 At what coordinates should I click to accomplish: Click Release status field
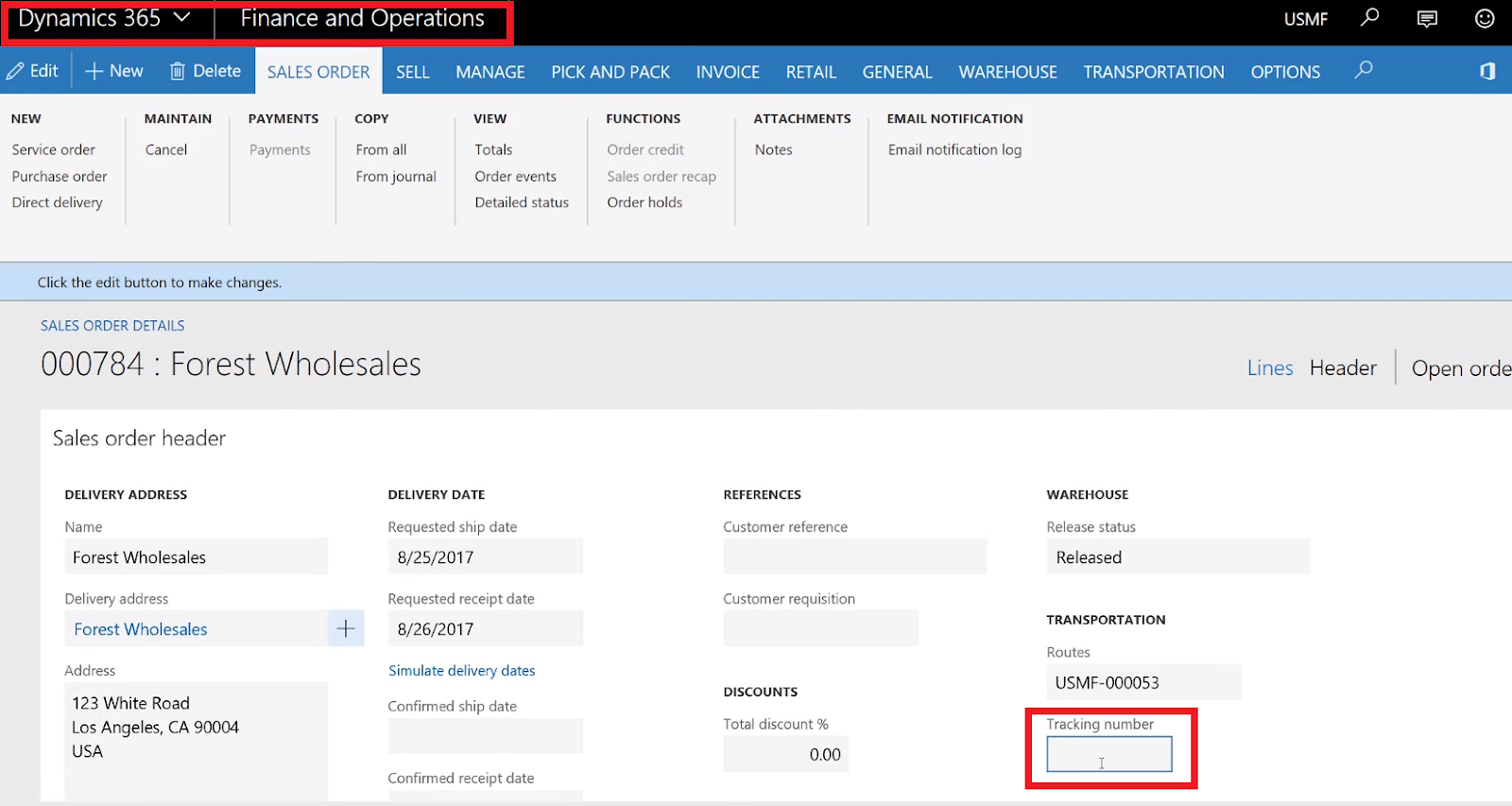point(1178,557)
